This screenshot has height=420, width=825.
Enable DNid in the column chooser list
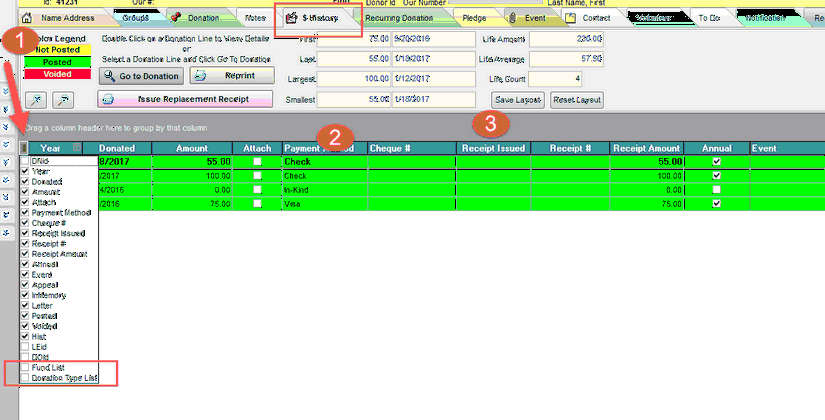25,161
